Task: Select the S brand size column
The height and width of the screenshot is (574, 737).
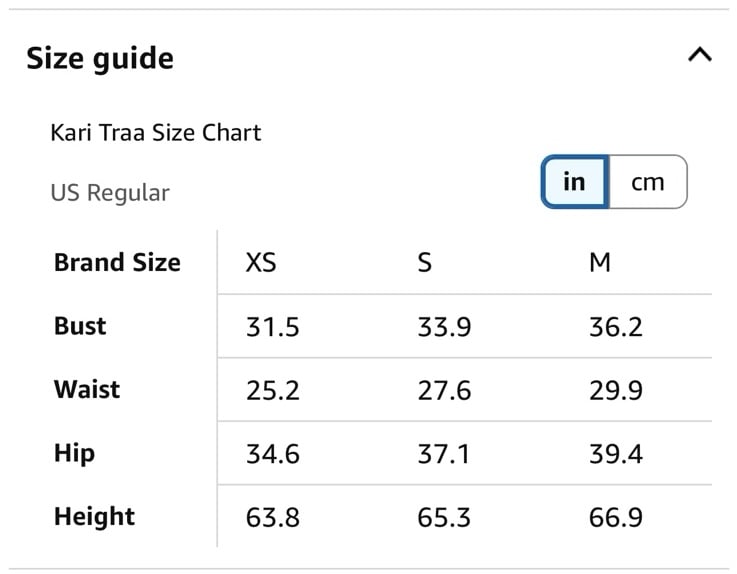Action: click(x=424, y=262)
